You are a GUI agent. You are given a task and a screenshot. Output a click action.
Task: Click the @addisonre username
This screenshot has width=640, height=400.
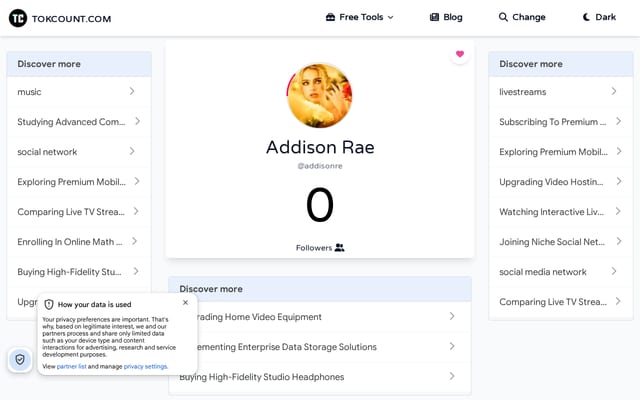(320, 166)
